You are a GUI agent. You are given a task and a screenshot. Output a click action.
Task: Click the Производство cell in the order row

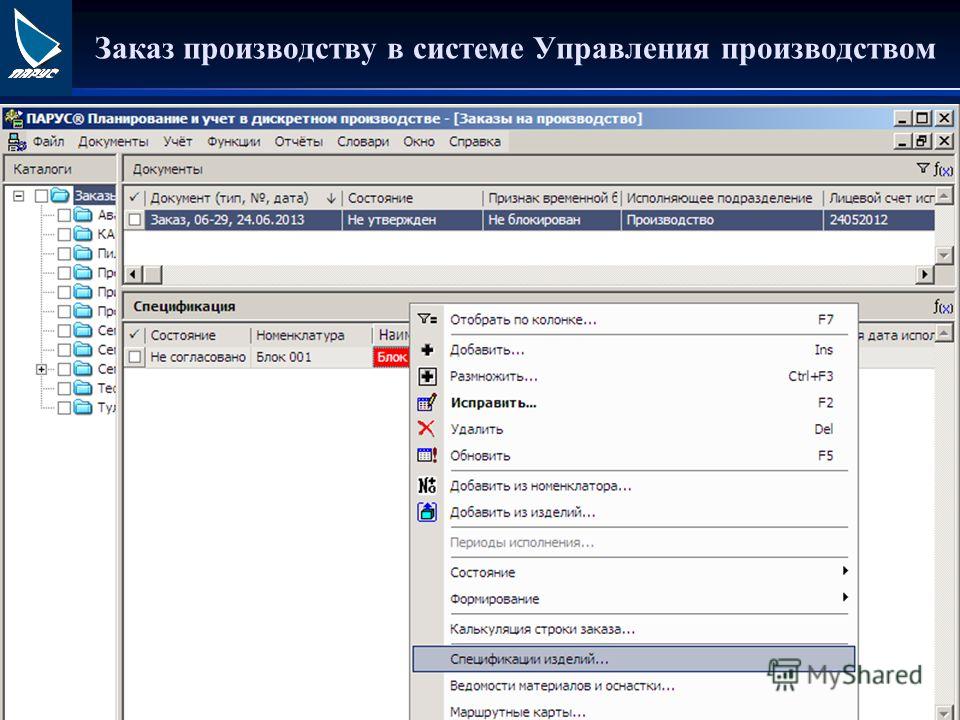722,220
